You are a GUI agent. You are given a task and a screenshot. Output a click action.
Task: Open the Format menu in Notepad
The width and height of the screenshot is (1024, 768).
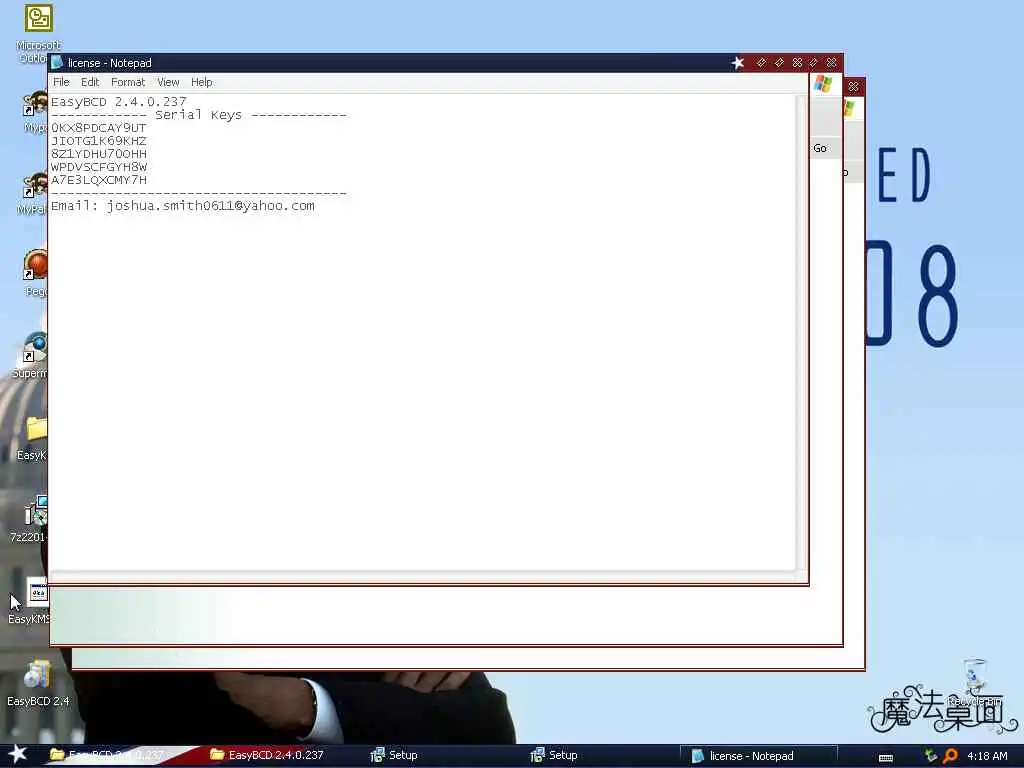(x=127, y=82)
